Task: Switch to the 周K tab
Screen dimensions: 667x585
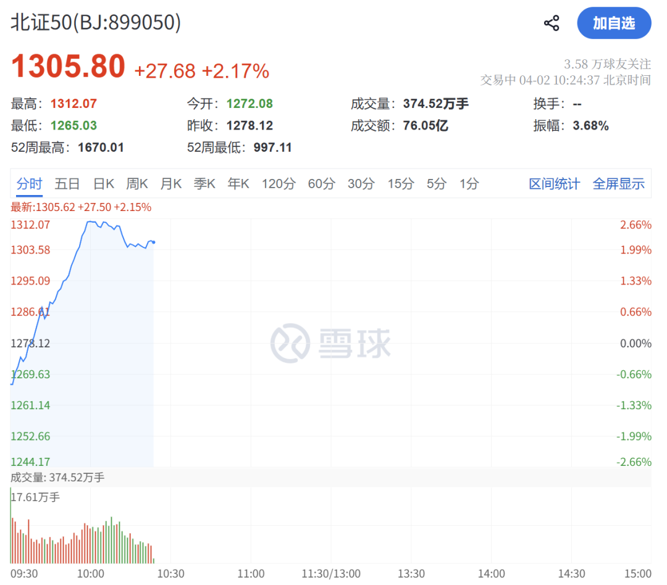Action: 137,184
